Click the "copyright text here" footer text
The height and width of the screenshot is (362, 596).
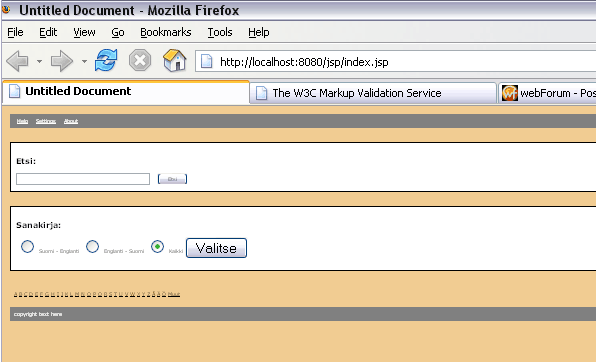38,314
